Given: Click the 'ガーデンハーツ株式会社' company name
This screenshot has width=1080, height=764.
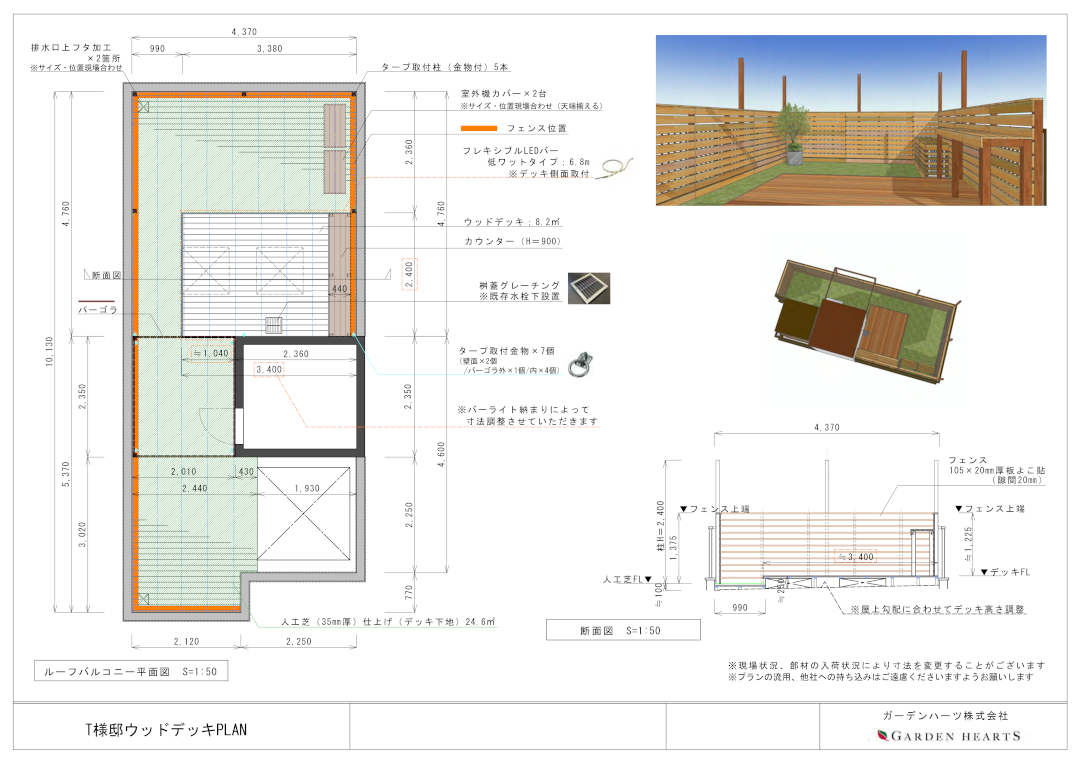Looking at the screenshot, I should point(946,716).
